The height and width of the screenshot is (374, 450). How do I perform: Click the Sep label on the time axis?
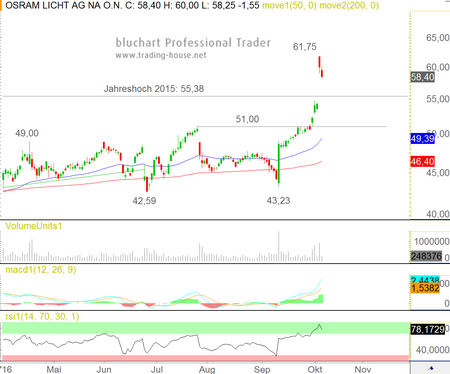[x=262, y=369]
